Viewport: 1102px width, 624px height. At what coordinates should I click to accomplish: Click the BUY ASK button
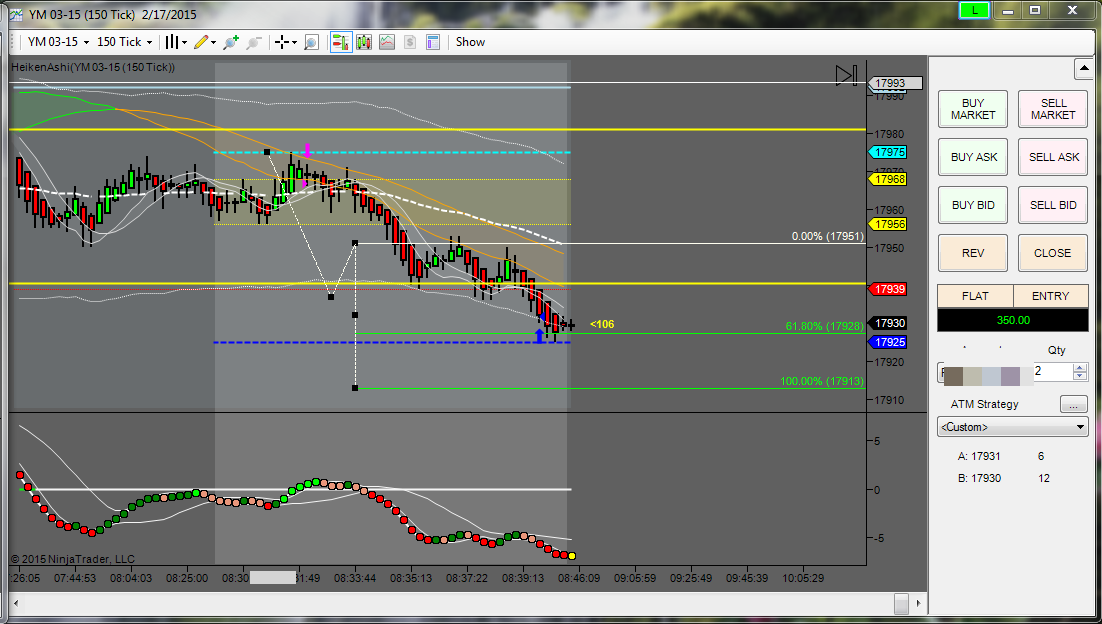(973, 157)
